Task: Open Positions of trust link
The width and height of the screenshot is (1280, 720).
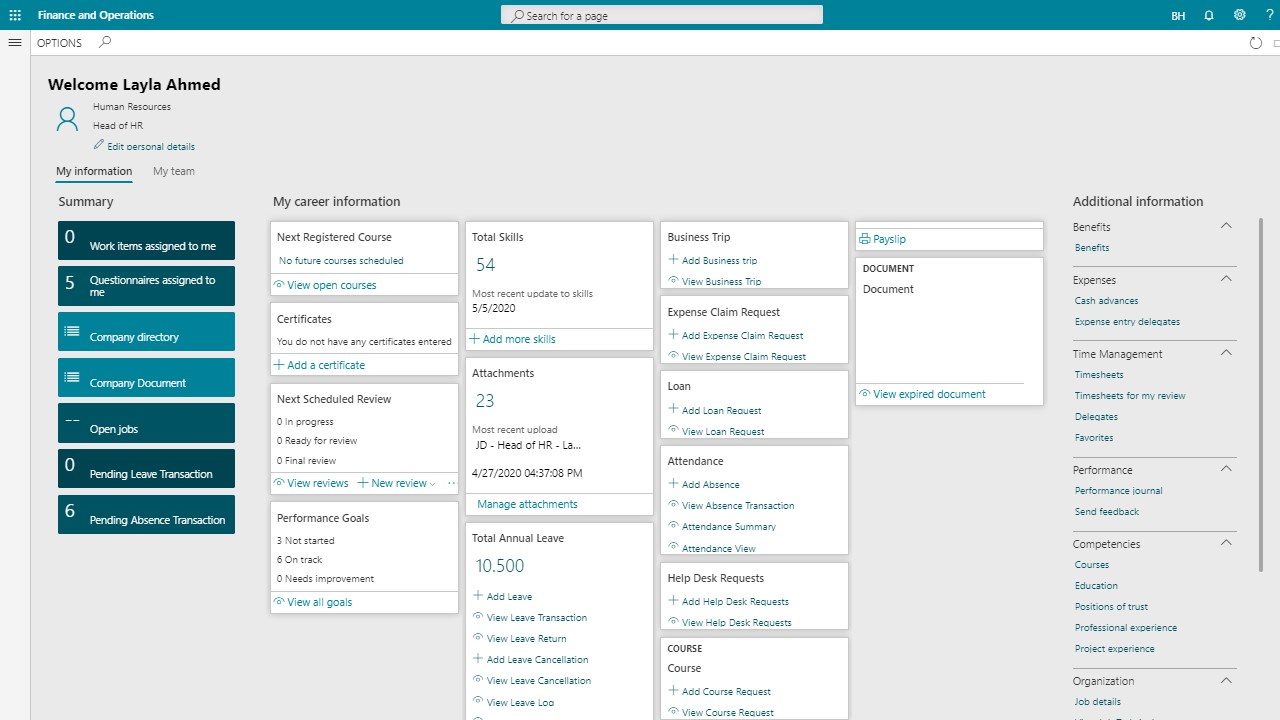Action: [x=1111, y=607]
